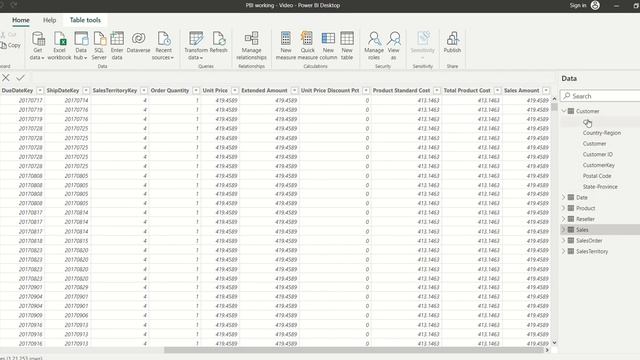This screenshot has width=640, height=360.
Task: Open the Get data menu
Action: click(38, 46)
